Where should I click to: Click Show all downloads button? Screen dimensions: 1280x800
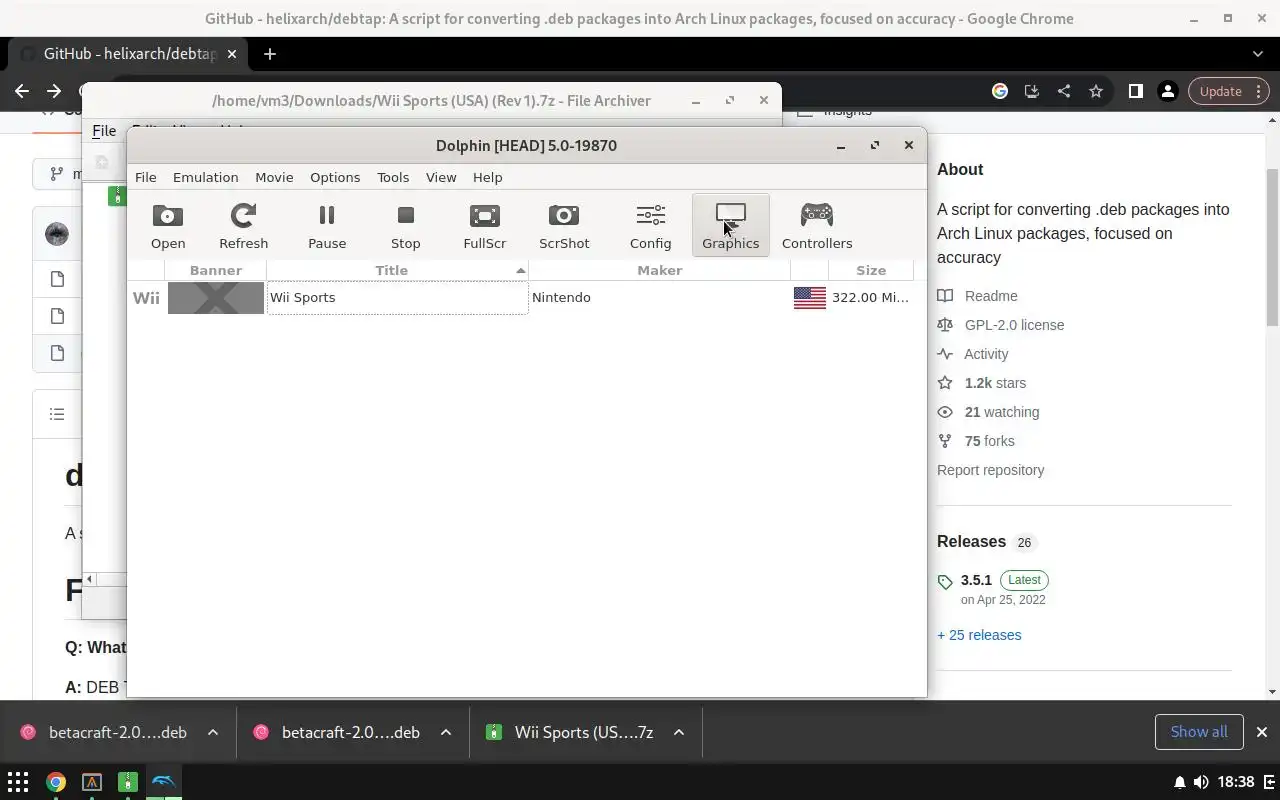tap(1199, 732)
